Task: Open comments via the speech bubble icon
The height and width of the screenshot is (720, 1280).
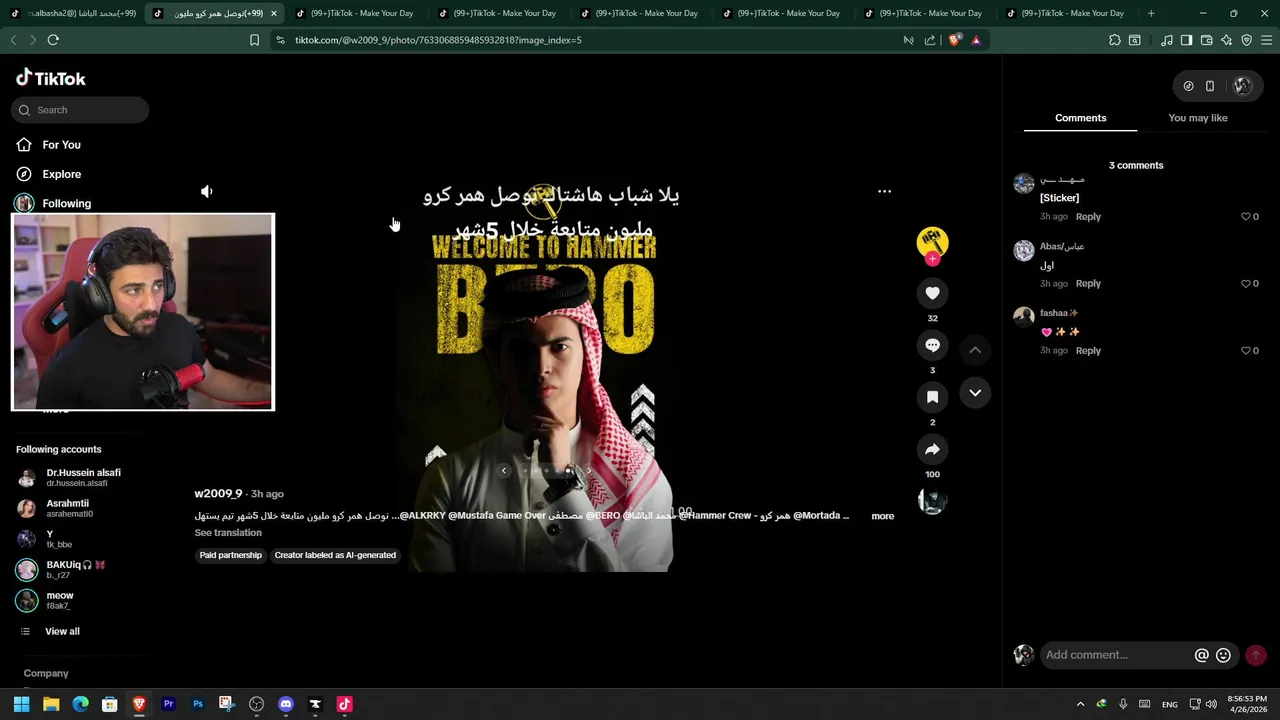Action: 932,345
